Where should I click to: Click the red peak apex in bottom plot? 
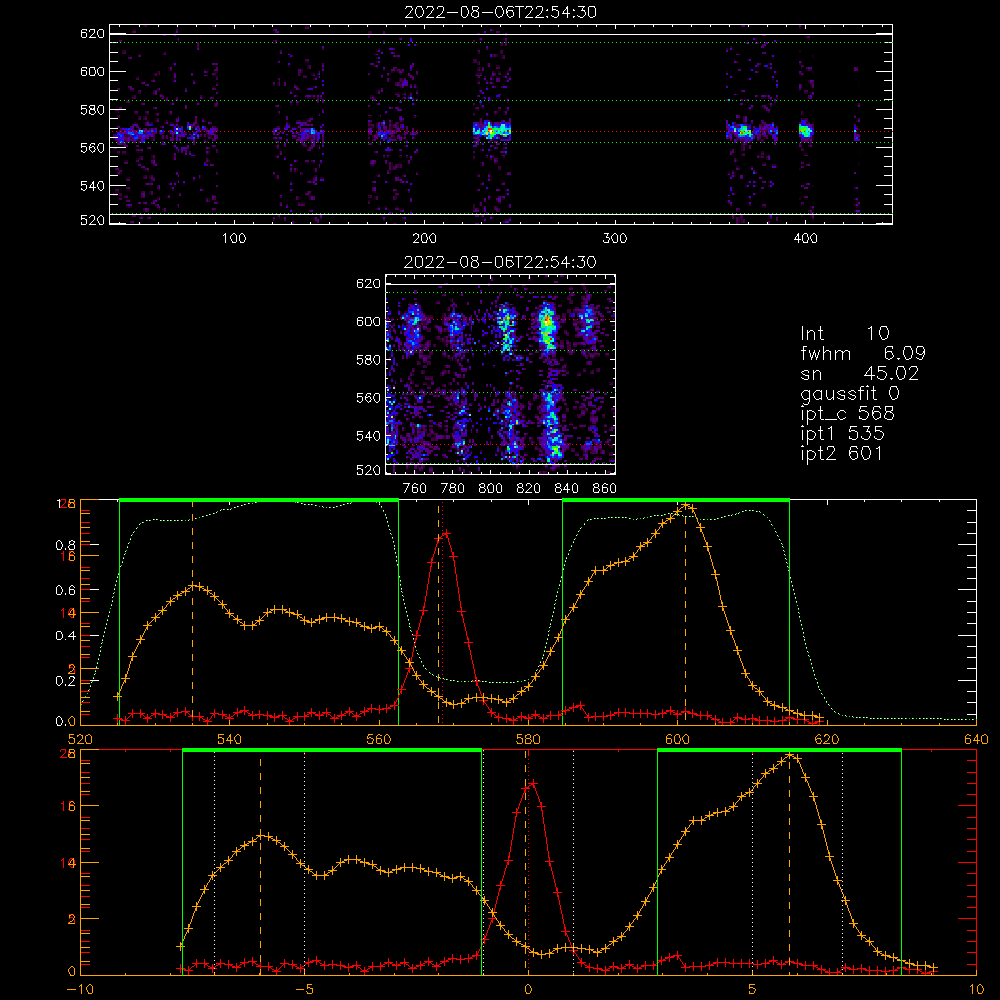pyautogui.click(x=533, y=783)
